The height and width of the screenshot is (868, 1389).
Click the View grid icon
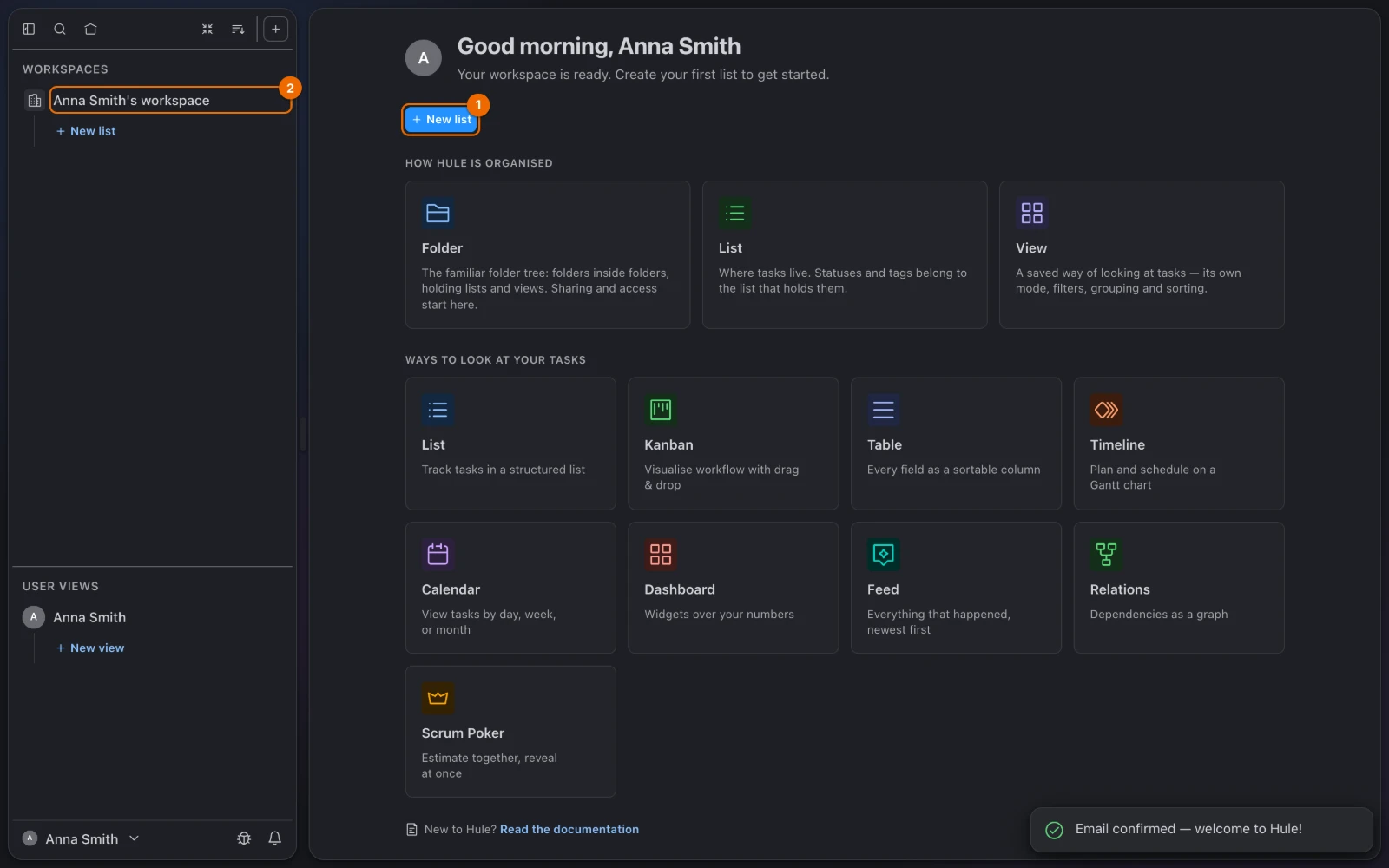coord(1031,213)
